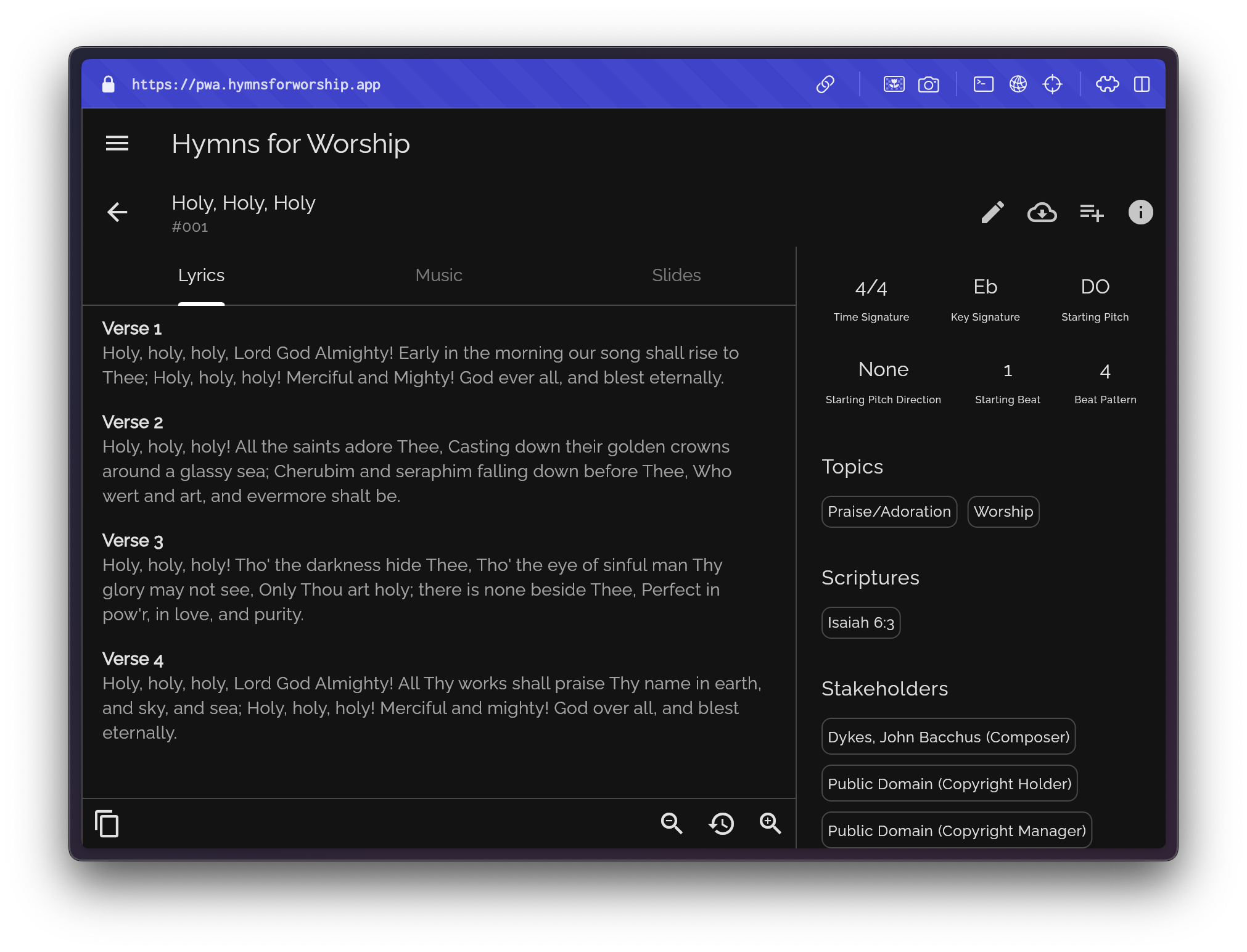Switch to the Lyrics tab

(201, 275)
